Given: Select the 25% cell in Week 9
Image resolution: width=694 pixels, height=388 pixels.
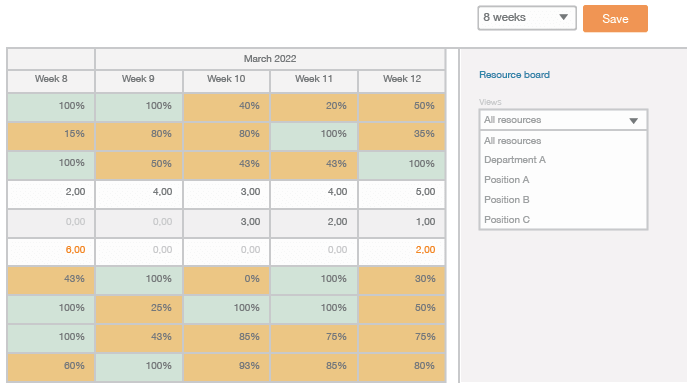Looking at the screenshot, I should tap(139, 309).
